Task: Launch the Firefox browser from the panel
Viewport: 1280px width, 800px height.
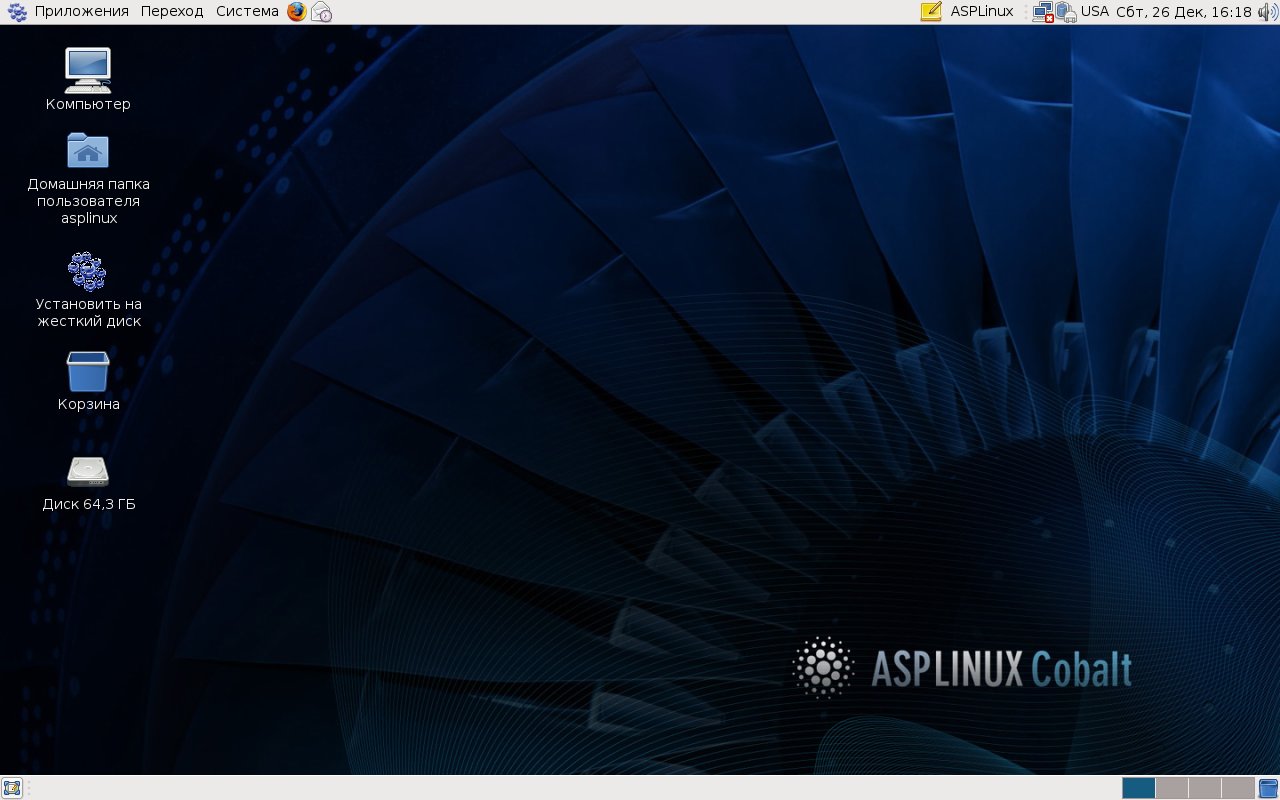Action: click(297, 12)
